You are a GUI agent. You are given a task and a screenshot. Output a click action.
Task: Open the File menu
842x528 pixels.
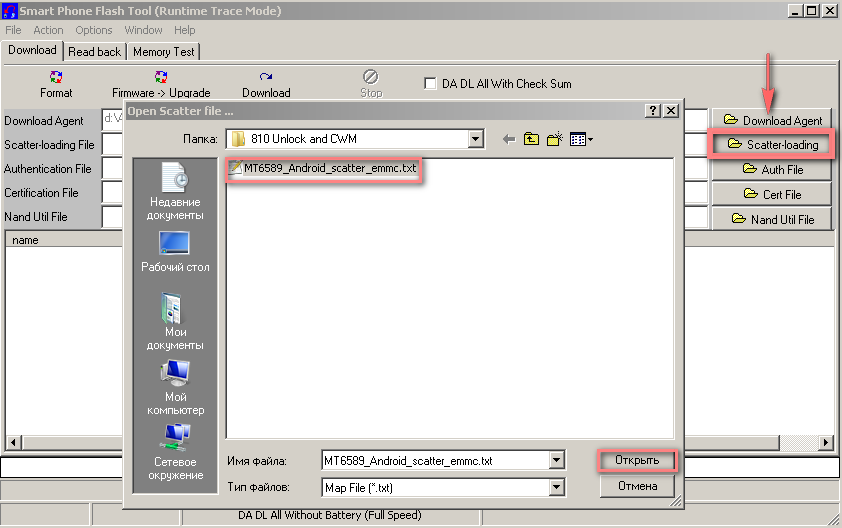pos(13,30)
